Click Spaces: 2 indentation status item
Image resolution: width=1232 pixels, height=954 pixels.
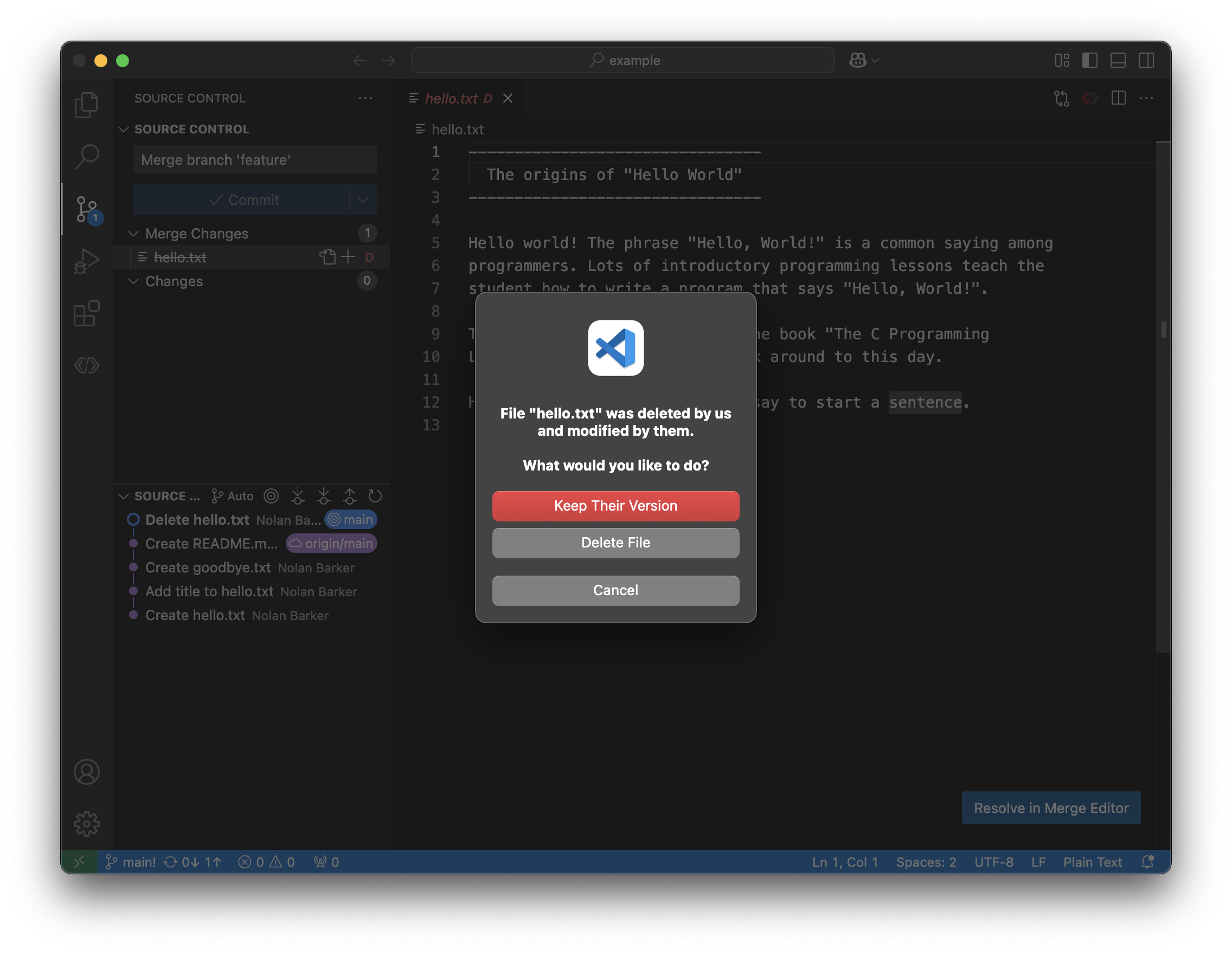926,861
